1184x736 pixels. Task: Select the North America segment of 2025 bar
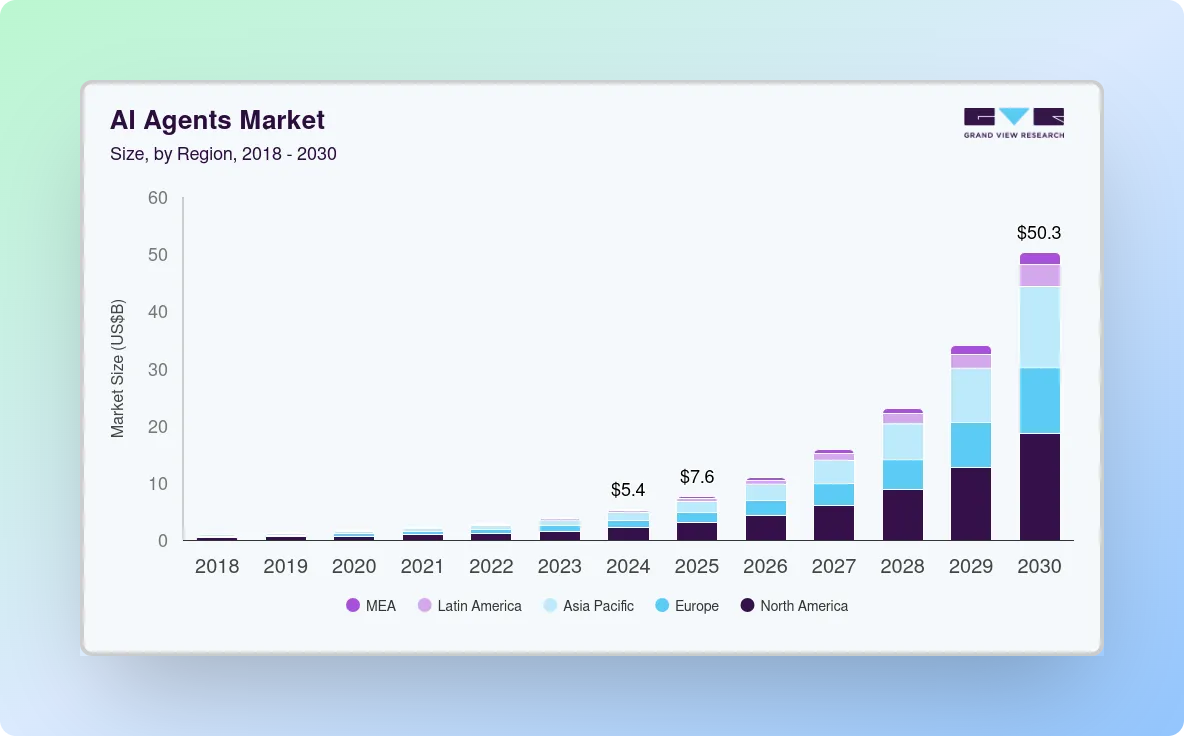coord(697,531)
